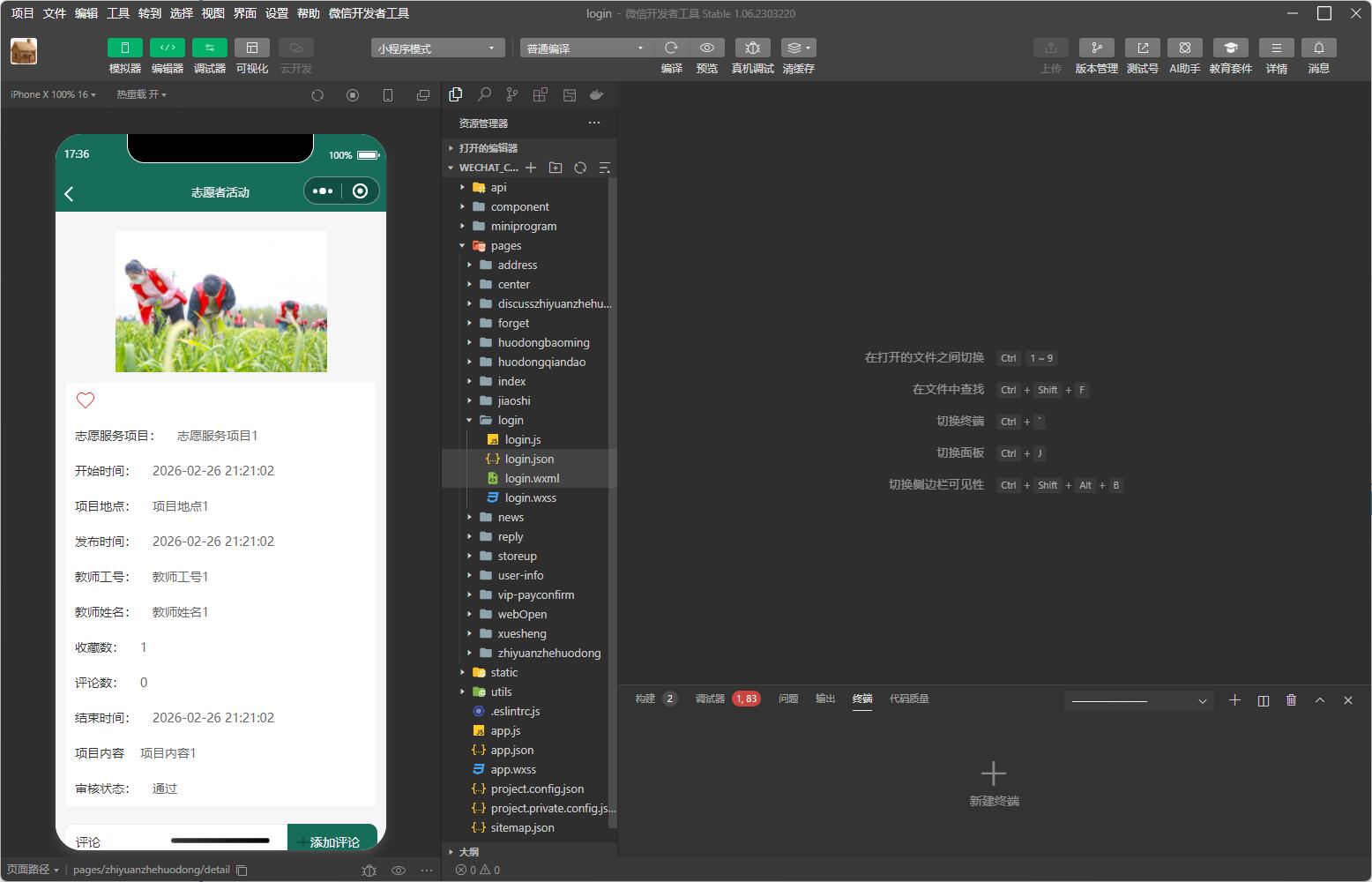
Task: Click the simulator stop icon
Action: 353,95
